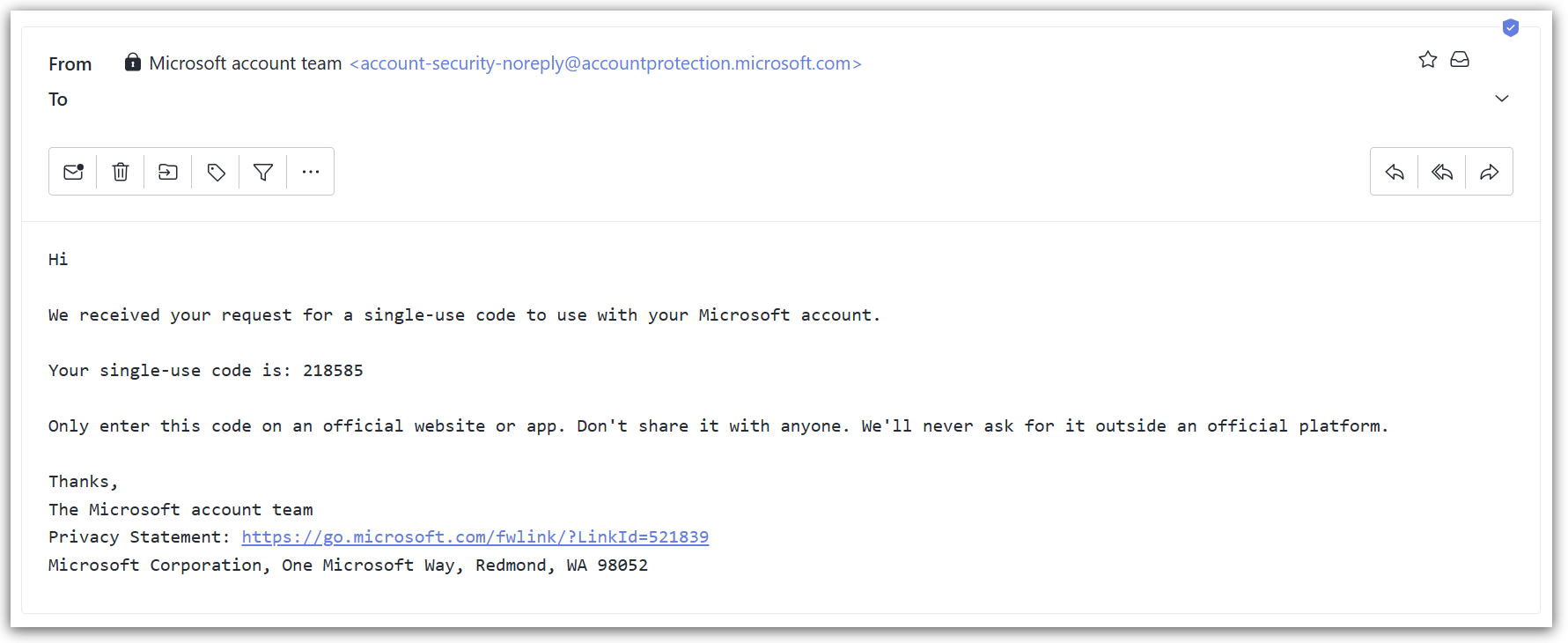Viewport: 1568px width, 643px height.
Task: Click the blue shield verification badge
Action: 1511,28
